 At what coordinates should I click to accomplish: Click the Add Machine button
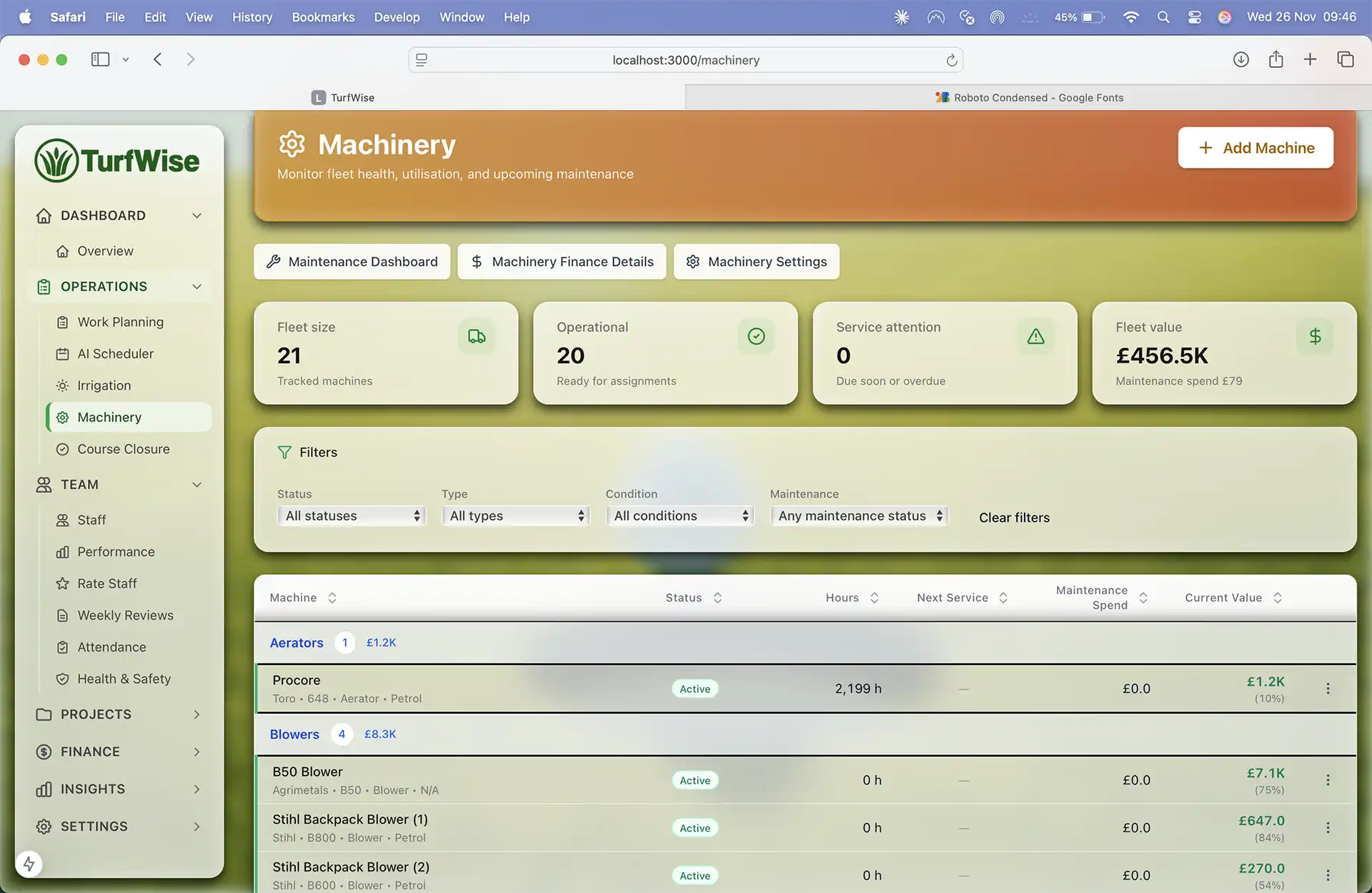[1255, 147]
